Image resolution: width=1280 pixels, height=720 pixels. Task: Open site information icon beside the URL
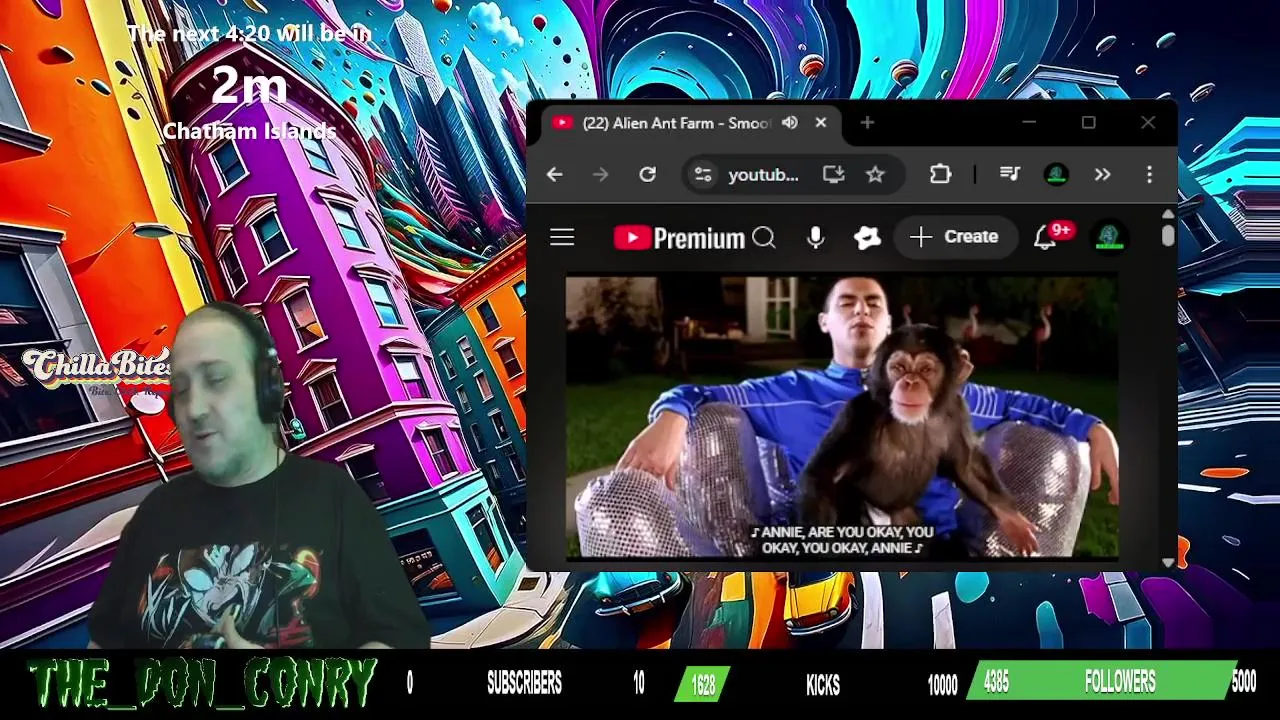pos(703,175)
